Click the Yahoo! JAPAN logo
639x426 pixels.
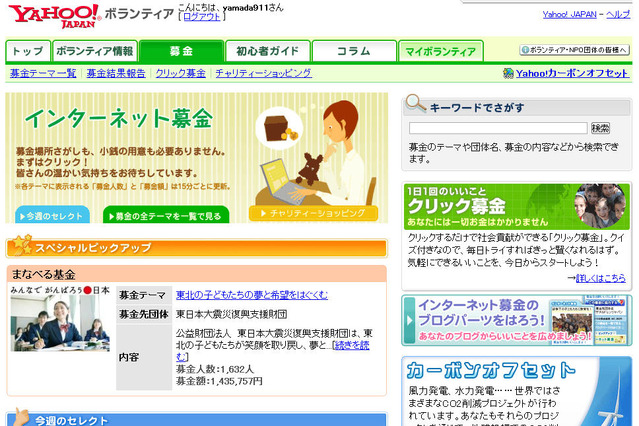pos(55,16)
